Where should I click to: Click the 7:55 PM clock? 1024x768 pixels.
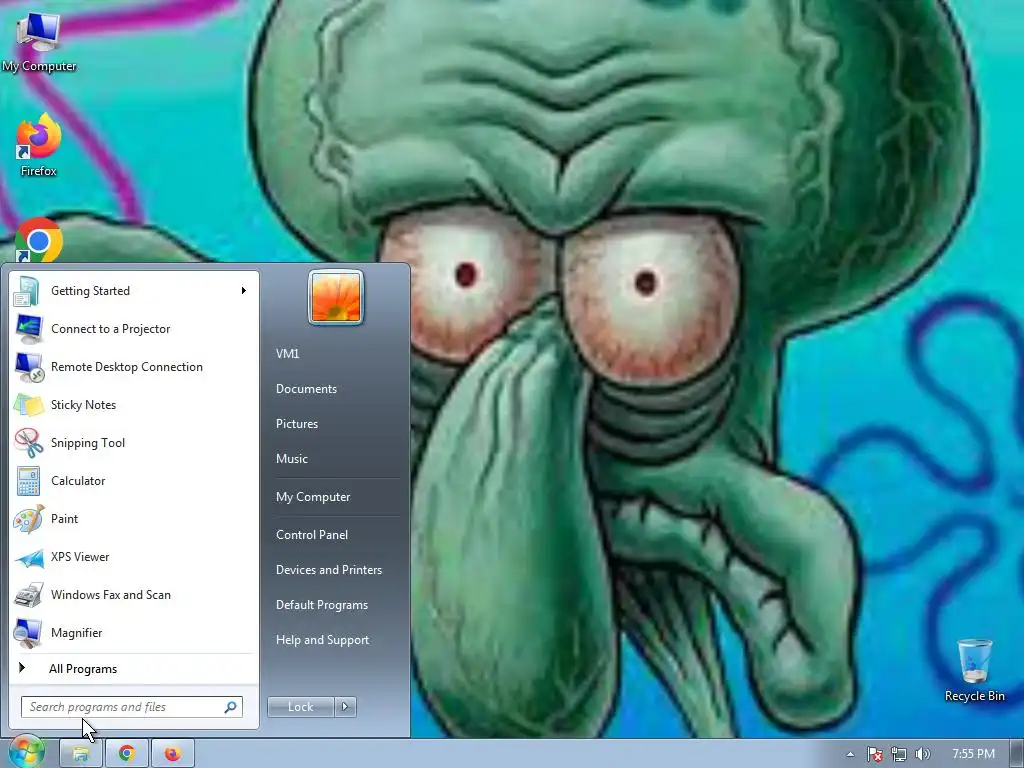pyautogui.click(x=973, y=754)
